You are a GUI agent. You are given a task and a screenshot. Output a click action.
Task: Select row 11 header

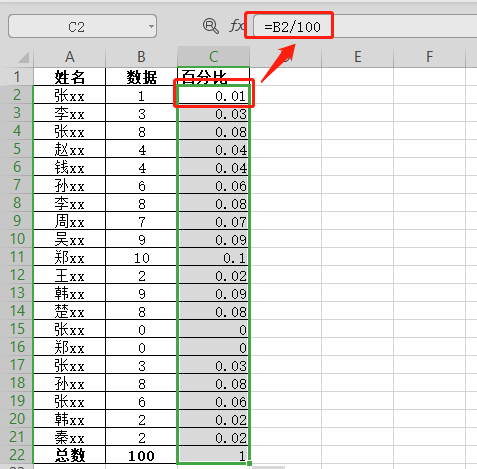[17, 257]
